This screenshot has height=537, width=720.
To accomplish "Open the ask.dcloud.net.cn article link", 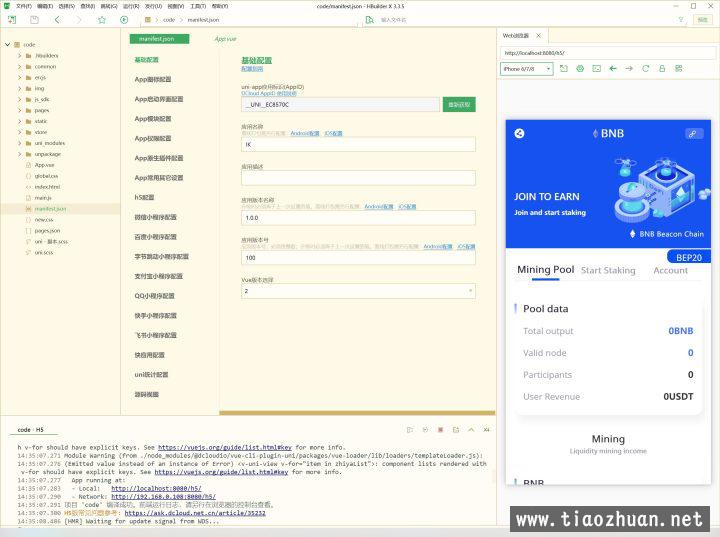I will pyautogui.click(x=195, y=513).
